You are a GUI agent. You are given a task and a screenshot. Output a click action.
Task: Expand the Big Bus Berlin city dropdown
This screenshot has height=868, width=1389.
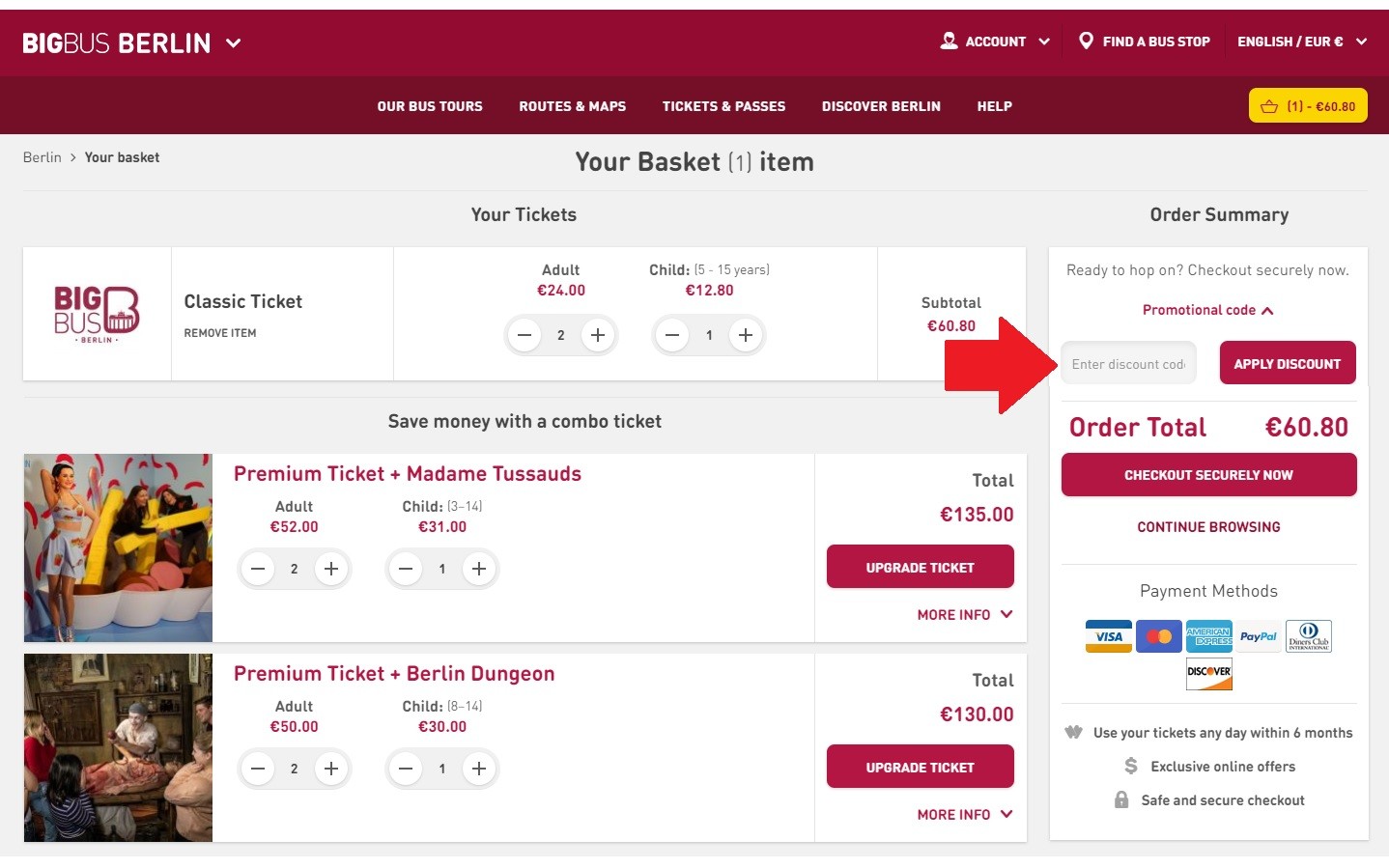pyautogui.click(x=233, y=42)
